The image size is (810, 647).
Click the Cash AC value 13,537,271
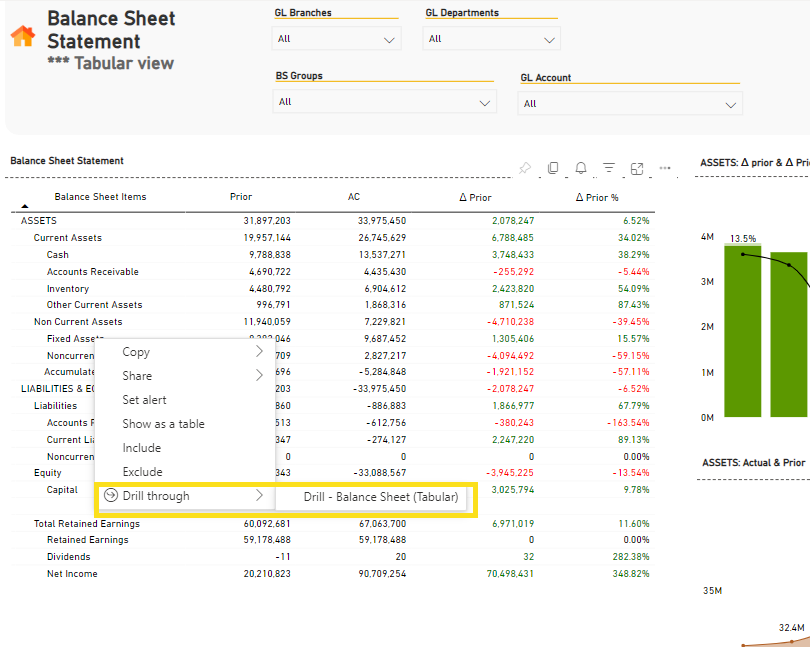pos(382,255)
